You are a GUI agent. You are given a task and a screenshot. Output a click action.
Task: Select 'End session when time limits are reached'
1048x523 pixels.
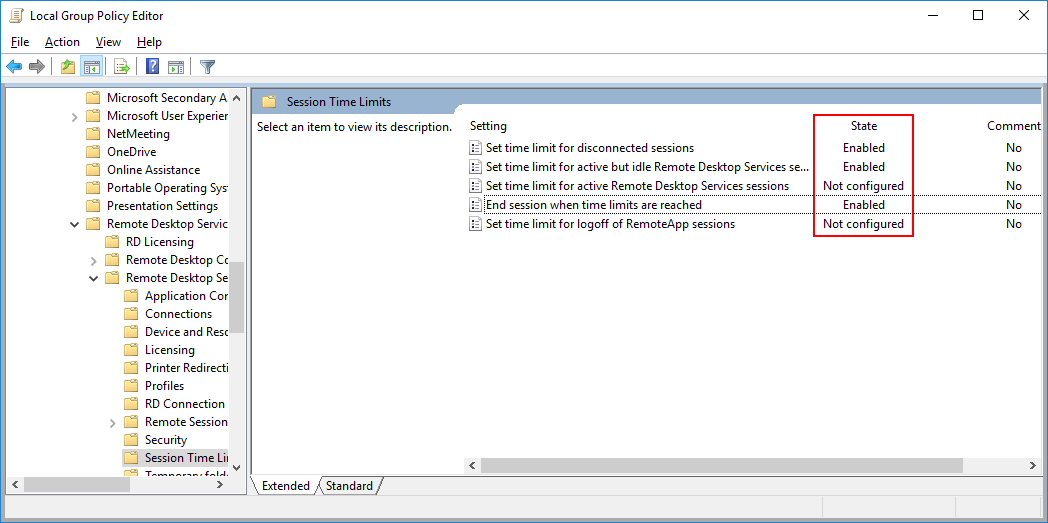[x=594, y=204]
